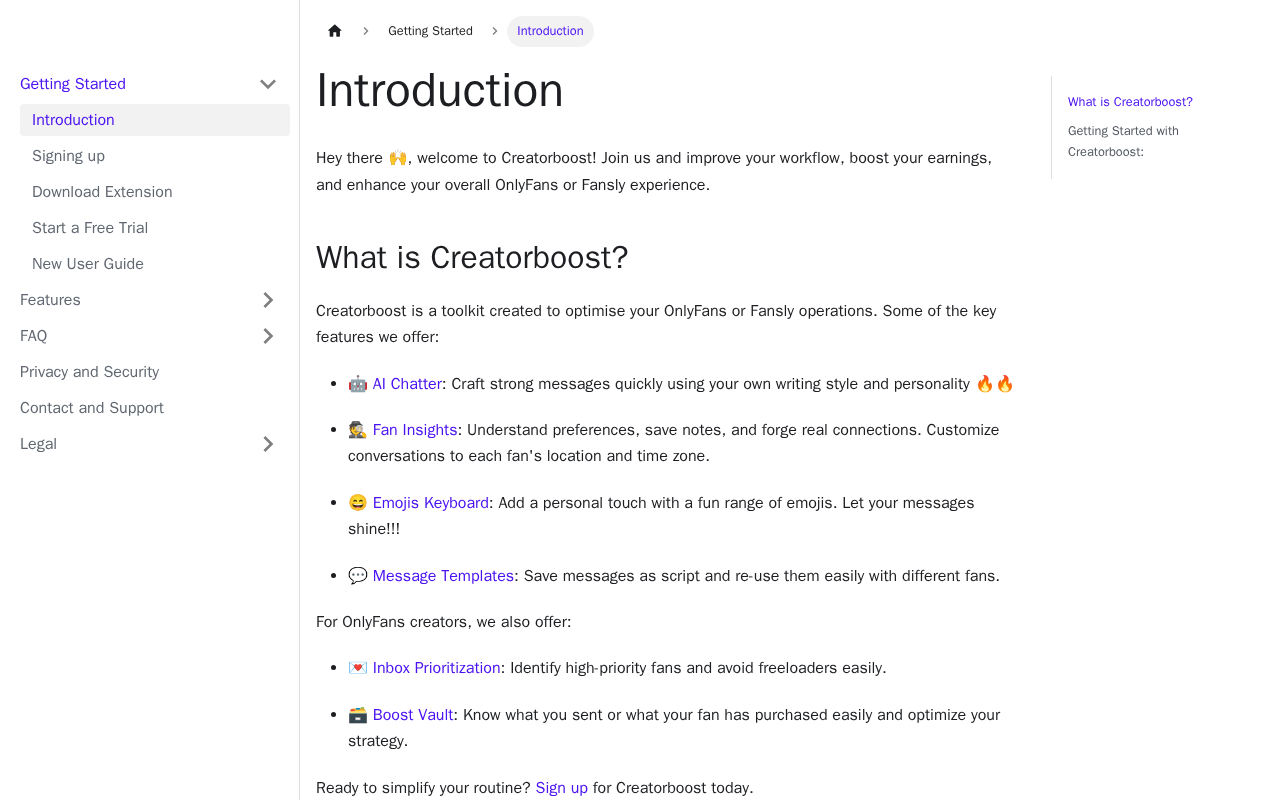Expand the FAQ chevron in sidebar

(x=268, y=336)
